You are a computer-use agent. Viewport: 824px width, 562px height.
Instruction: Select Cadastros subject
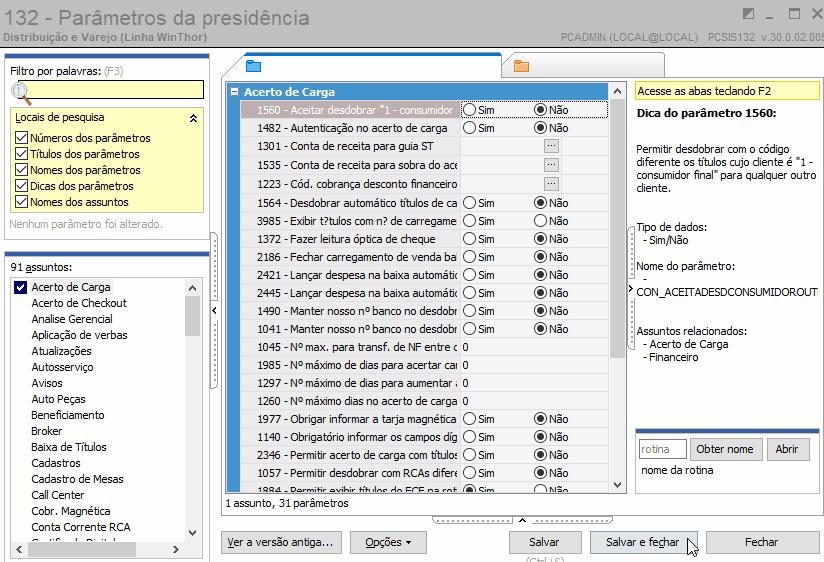pos(56,463)
